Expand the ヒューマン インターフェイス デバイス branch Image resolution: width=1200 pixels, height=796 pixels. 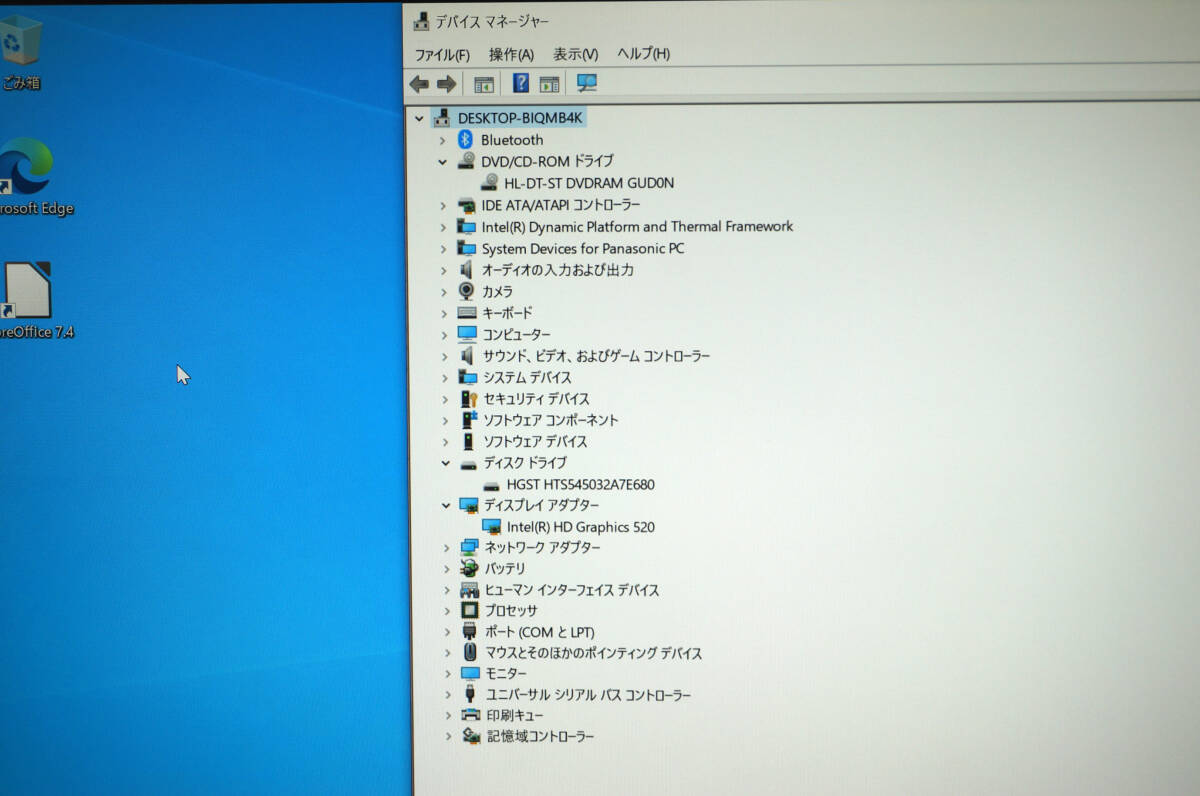(x=447, y=590)
